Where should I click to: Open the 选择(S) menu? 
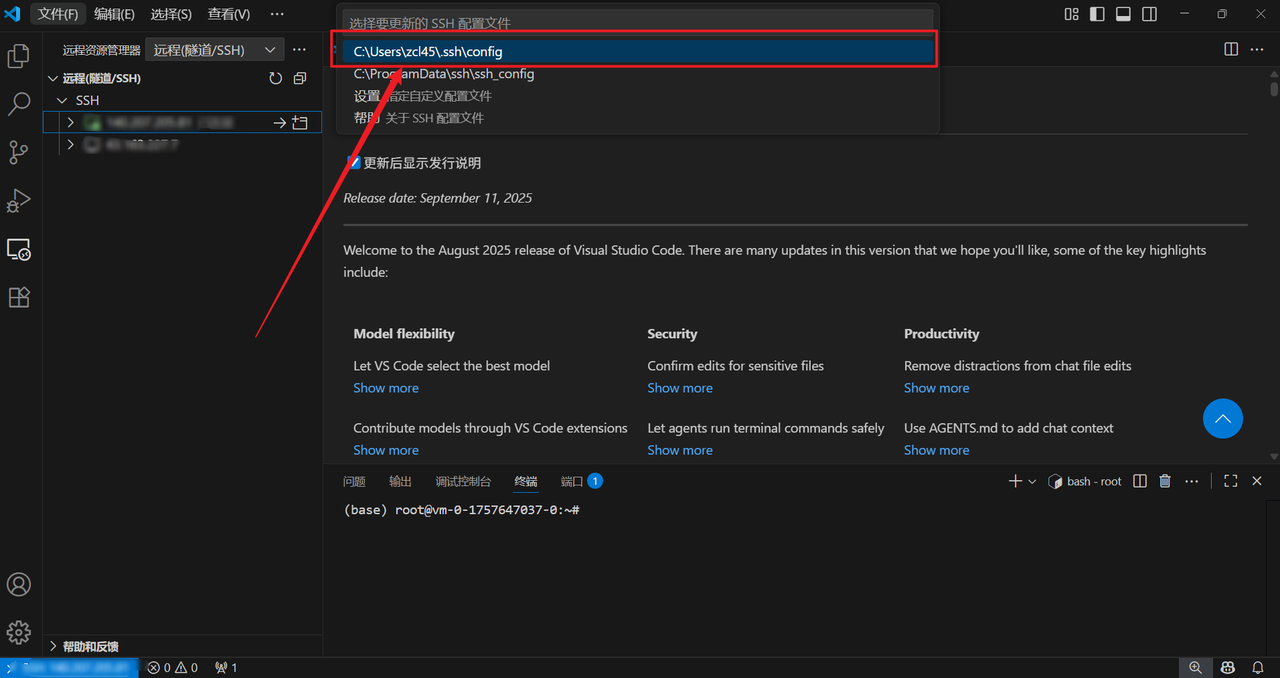tap(171, 14)
